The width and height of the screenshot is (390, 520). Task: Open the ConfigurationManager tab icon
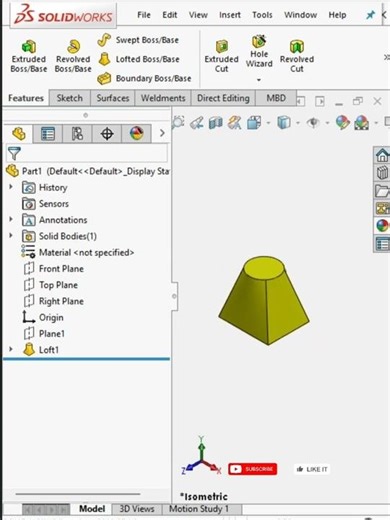(x=77, y=134)
